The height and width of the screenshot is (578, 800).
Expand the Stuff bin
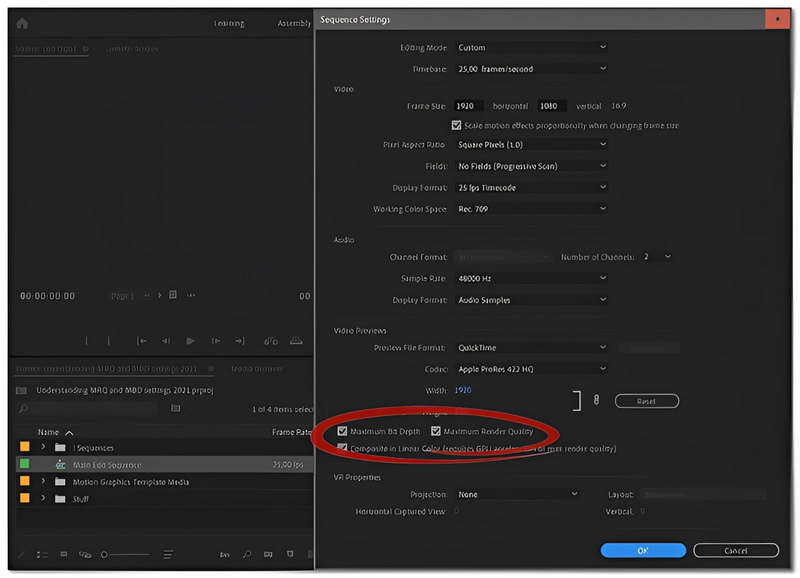click(43, 498)
